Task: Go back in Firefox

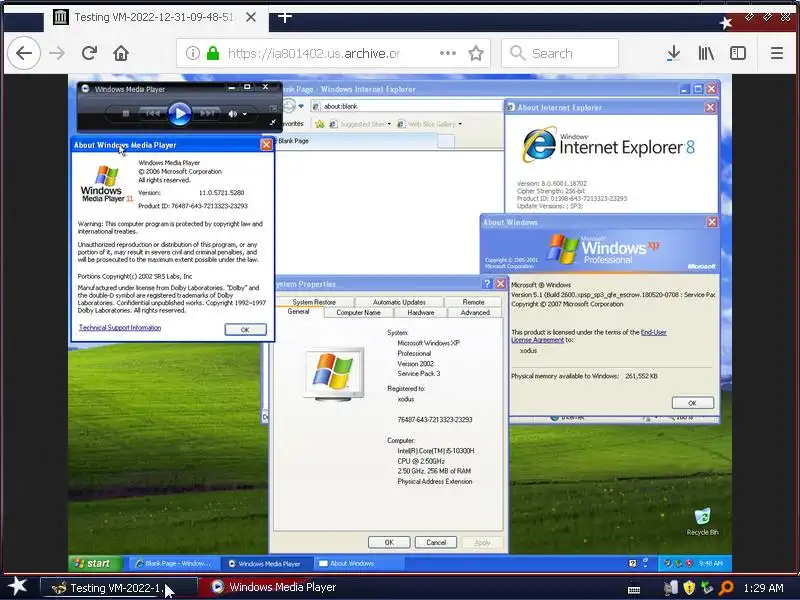Action: pos(23,53)
